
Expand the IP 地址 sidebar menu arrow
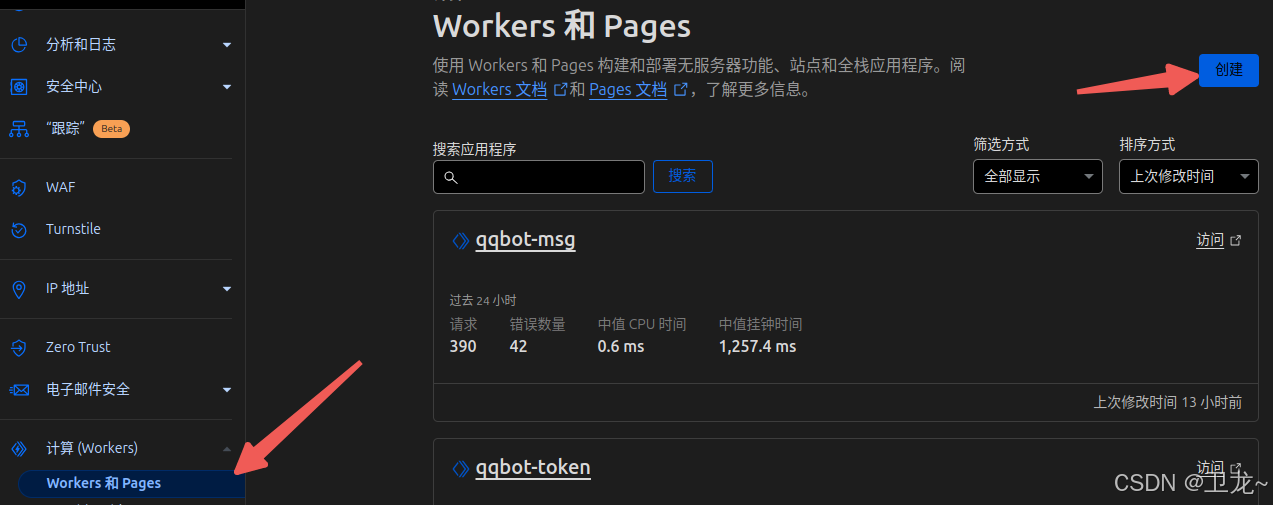227,289
